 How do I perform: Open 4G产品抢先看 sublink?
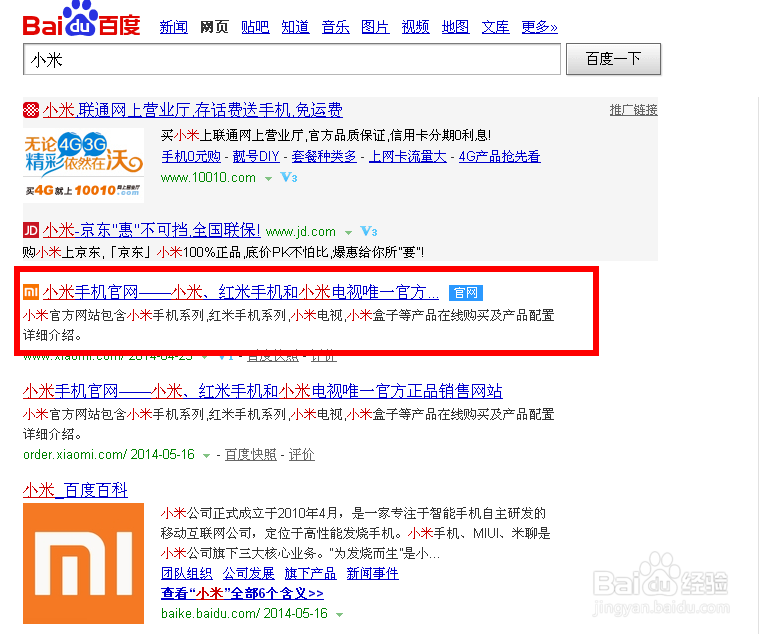pos(499,156)
